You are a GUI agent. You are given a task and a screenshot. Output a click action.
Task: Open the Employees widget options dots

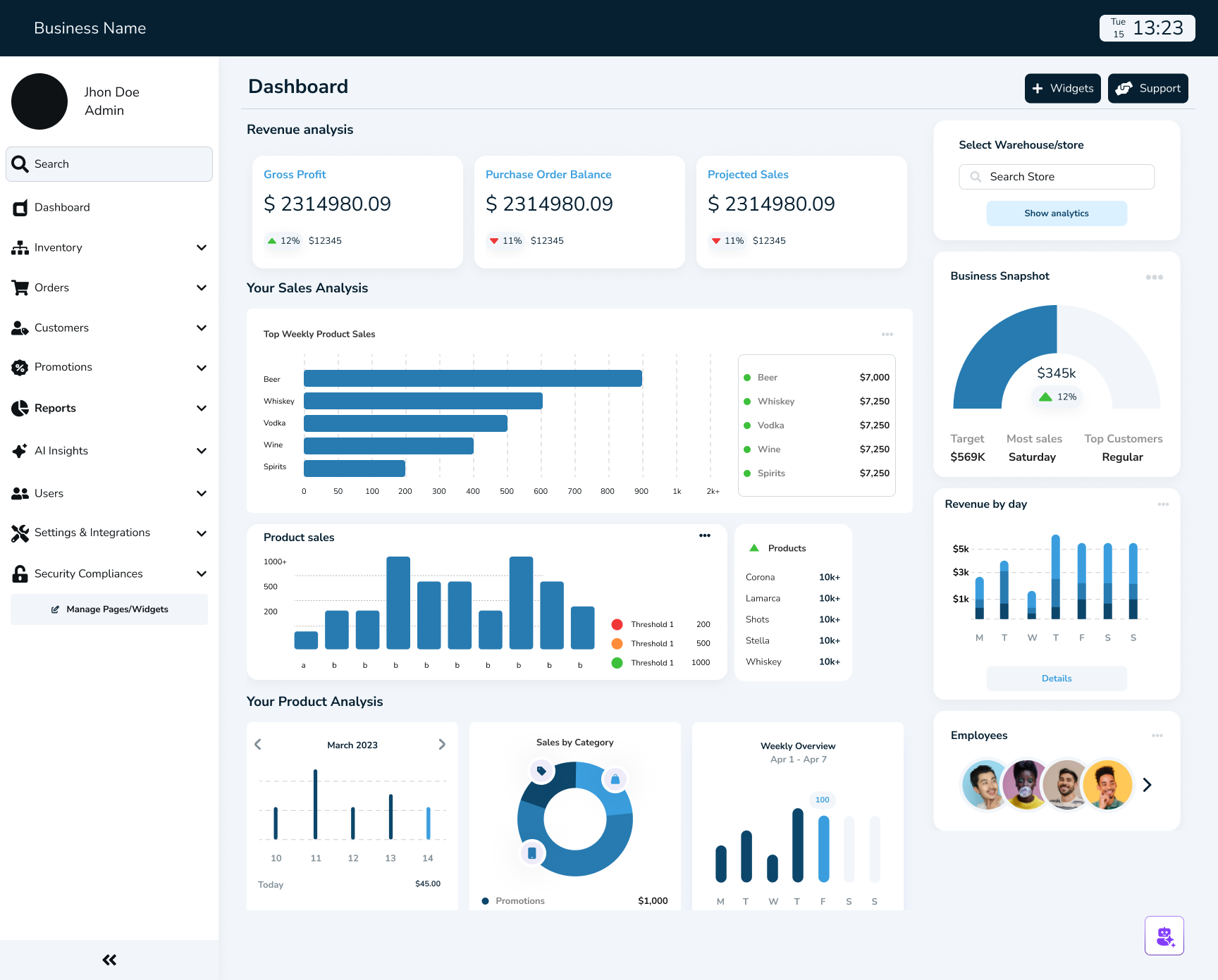[x=1157, y=736]
